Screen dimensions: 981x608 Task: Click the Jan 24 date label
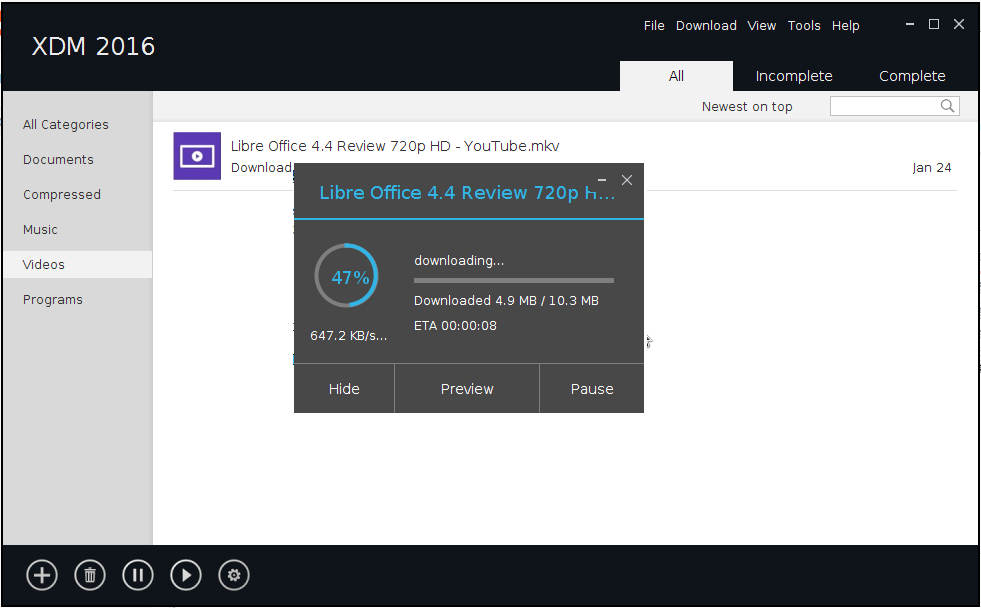coord(932,168)
